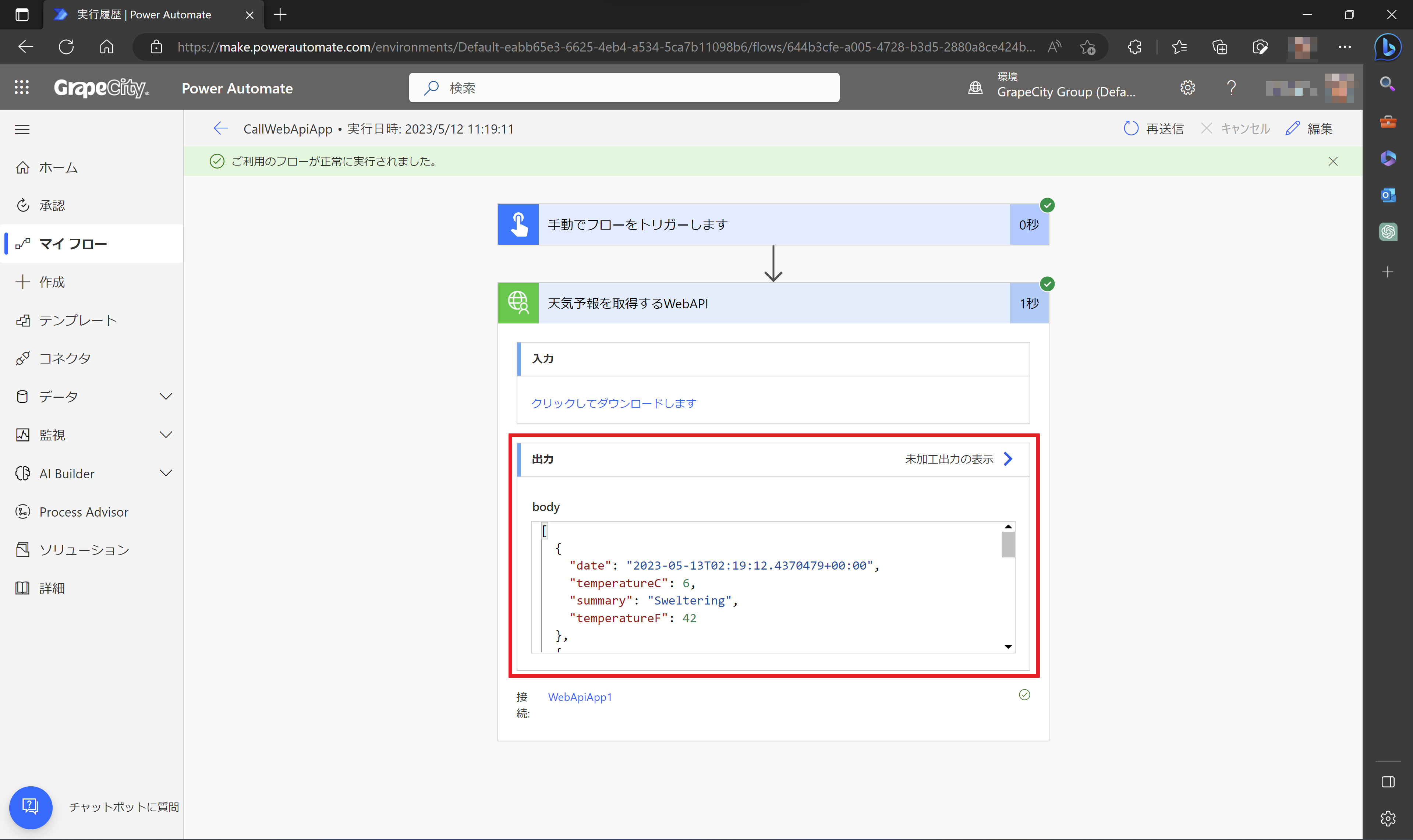1413x840 pixels.
Task: Open Edge sidebar settings gear at bottom
Action: click(1388, 819)
